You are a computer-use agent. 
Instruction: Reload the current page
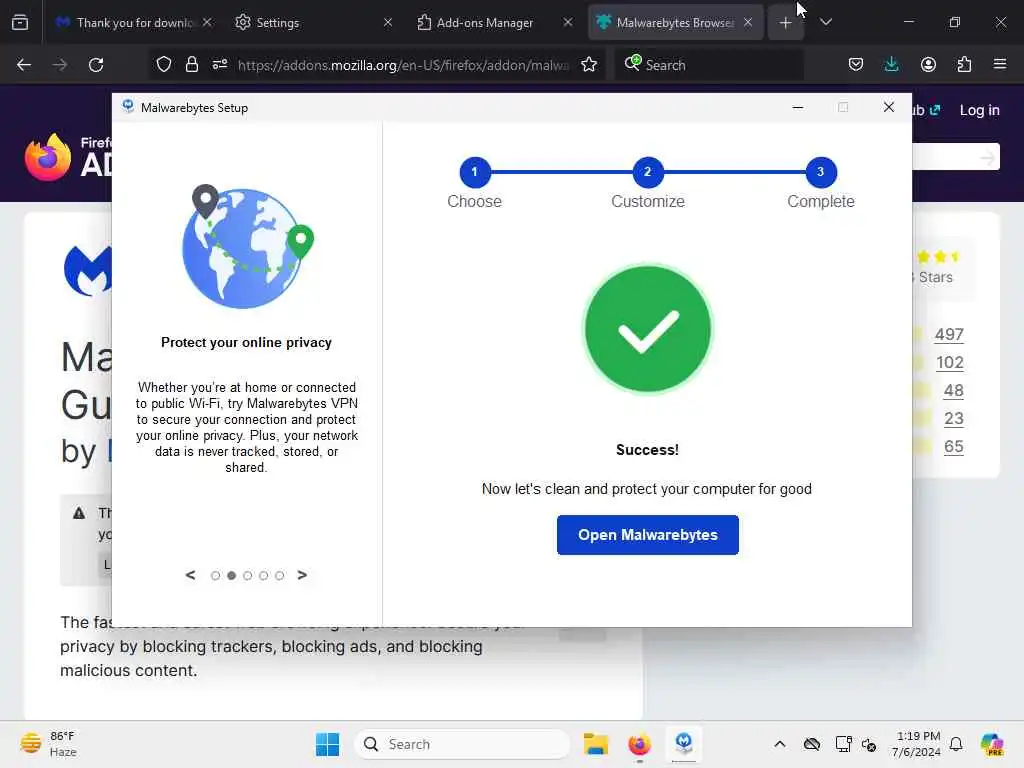coord(96,65)
